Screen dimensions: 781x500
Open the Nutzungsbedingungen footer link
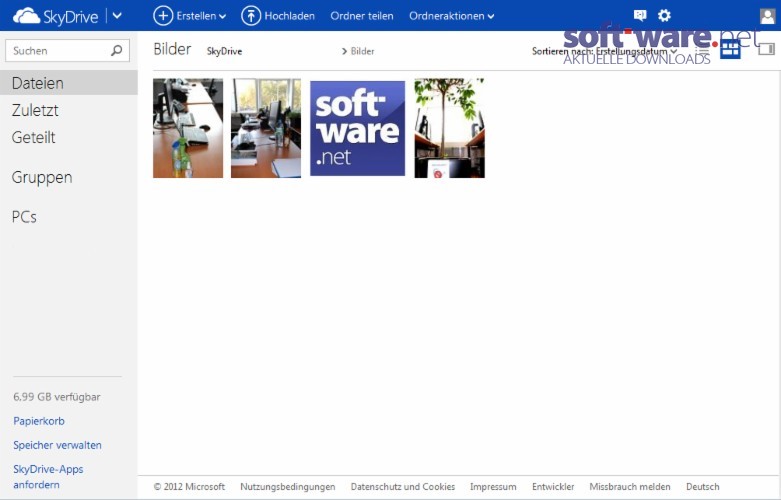pos(288,487)
